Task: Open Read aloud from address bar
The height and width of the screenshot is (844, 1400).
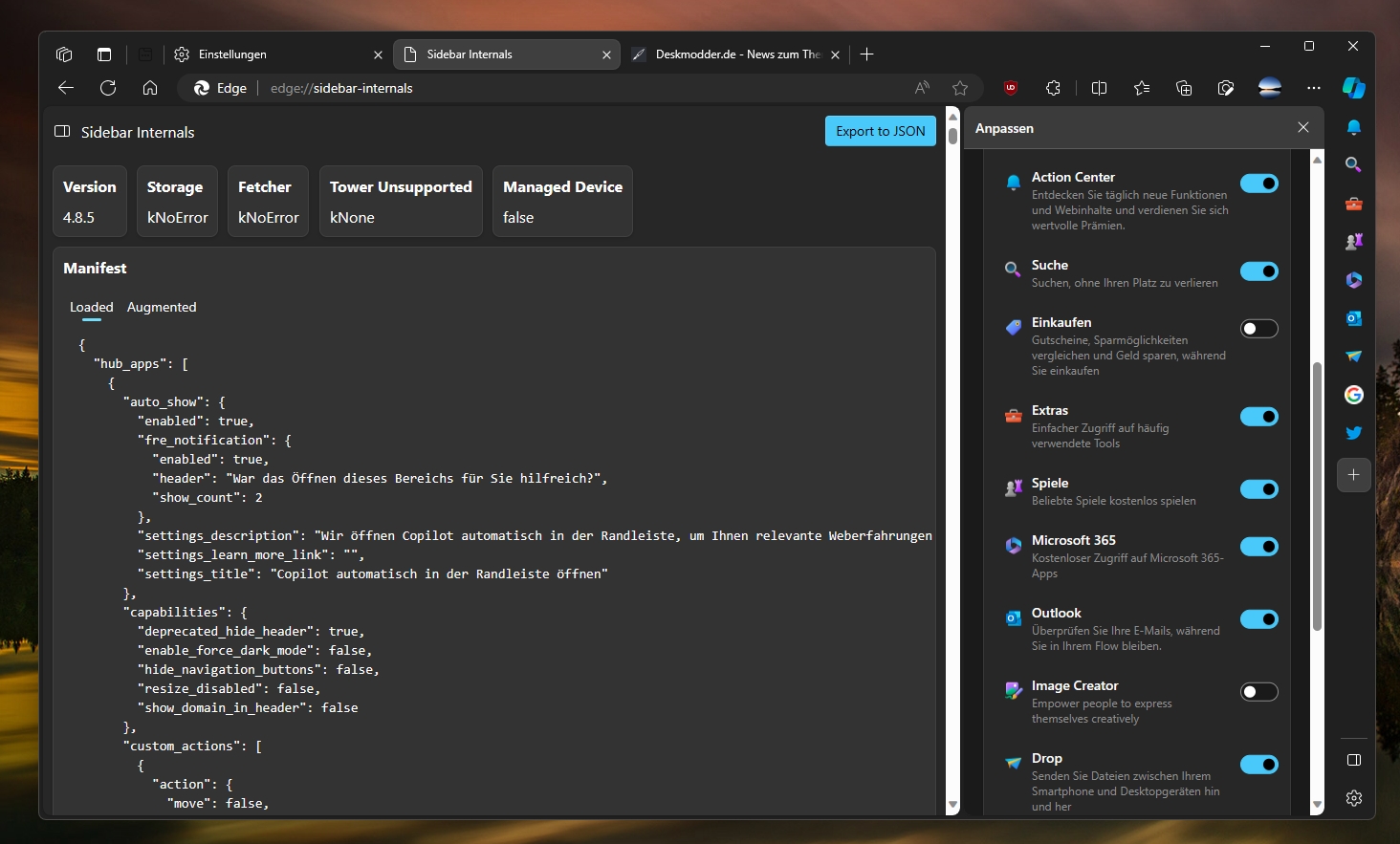Action: pyautogui.click(x=922, y=88)
